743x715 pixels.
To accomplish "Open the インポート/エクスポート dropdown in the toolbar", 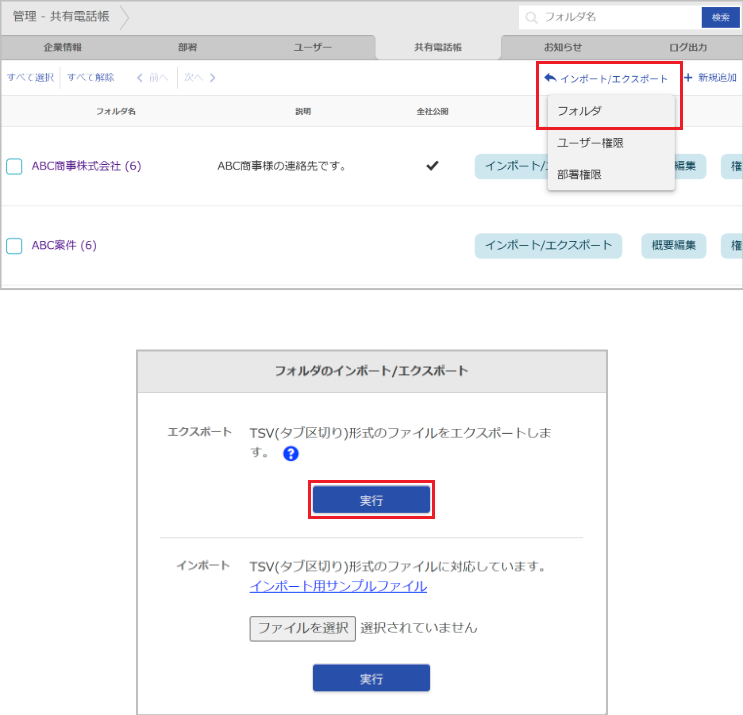I will pos(606,78).
